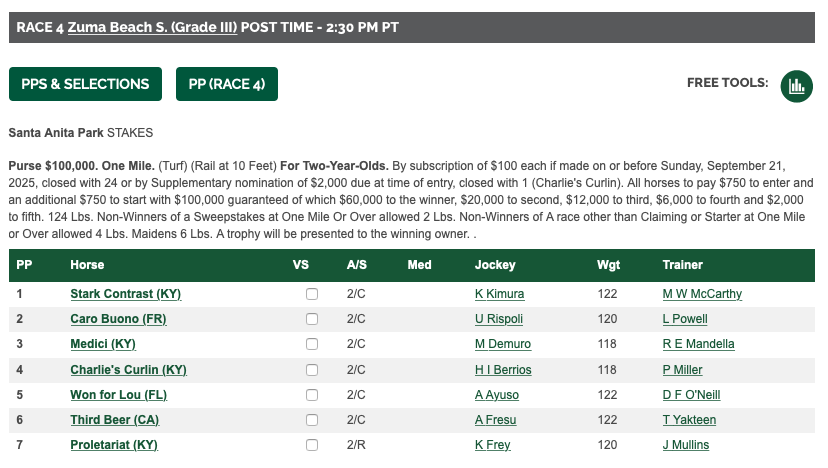Toggle VS checkbox for Proletariat

[312, 445]
